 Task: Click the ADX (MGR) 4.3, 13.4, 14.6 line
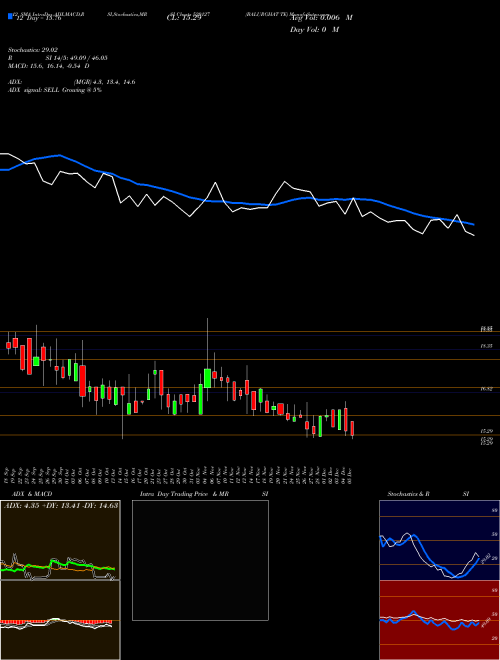coord(72,82)
